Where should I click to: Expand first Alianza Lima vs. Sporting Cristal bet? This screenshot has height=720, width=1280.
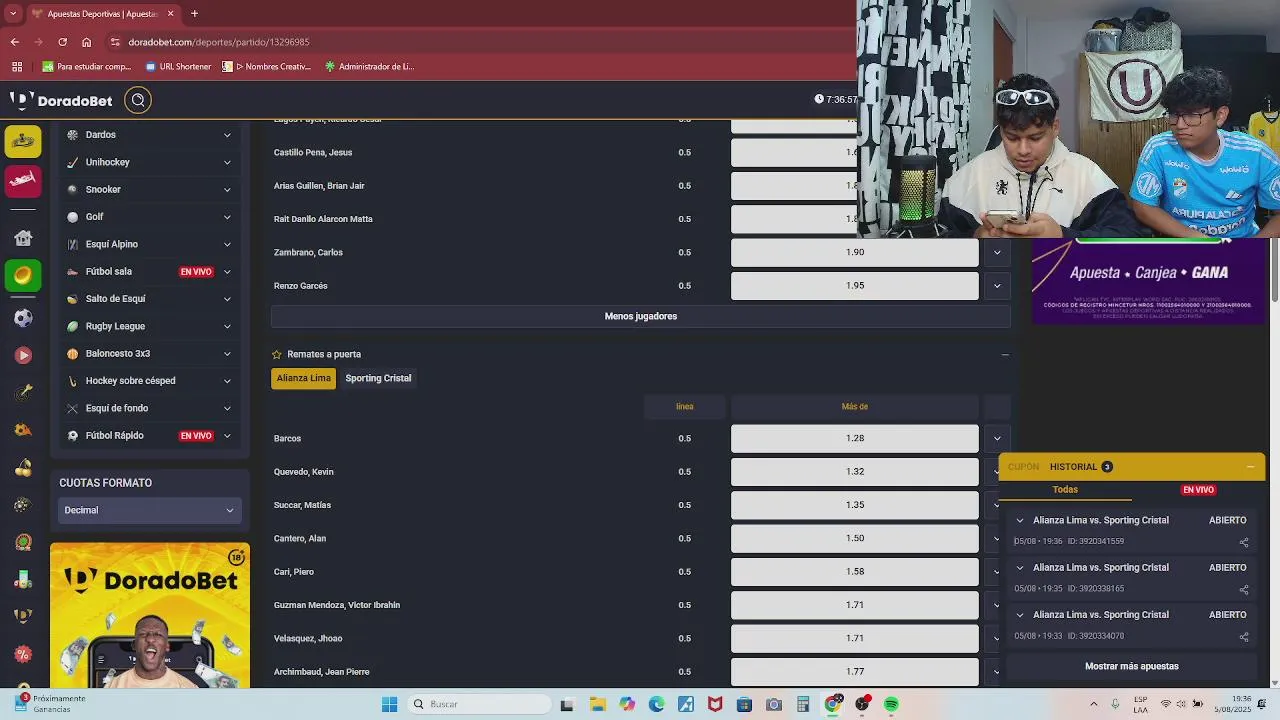coord(1020,520)
